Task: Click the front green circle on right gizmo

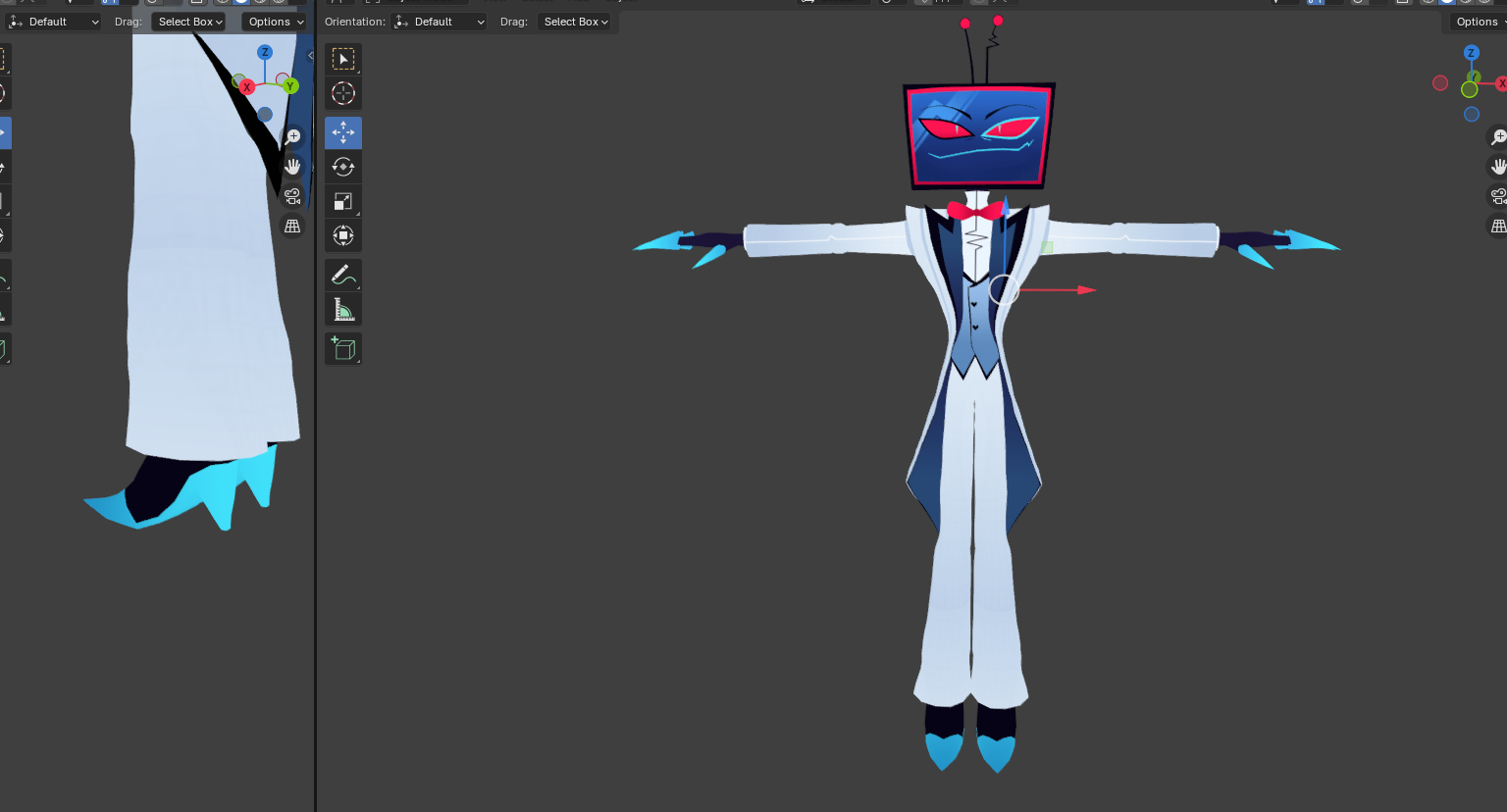Action: click(1469, 89)
